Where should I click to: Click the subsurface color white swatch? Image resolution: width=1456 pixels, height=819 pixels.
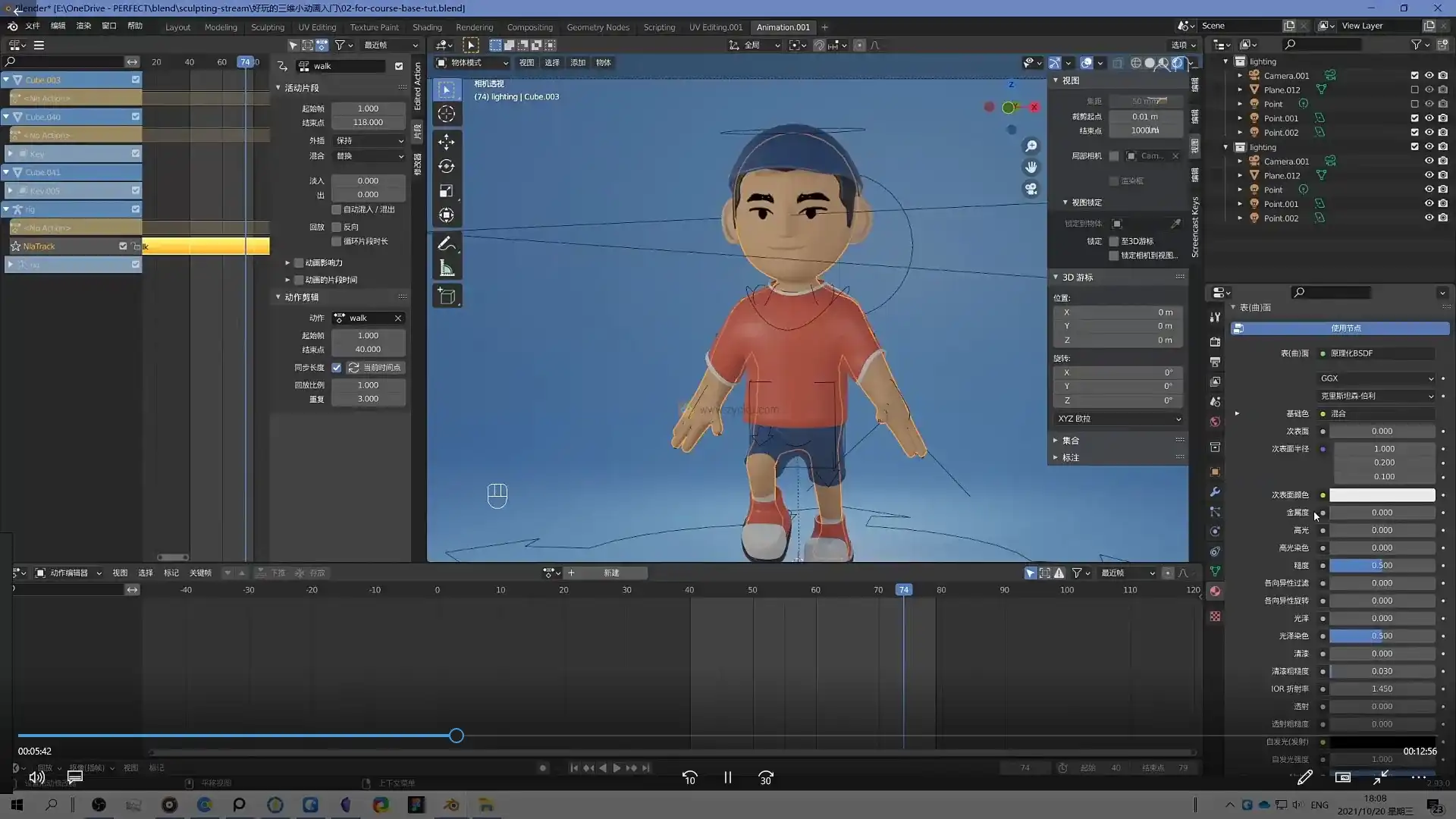(x=1381, y=494)
